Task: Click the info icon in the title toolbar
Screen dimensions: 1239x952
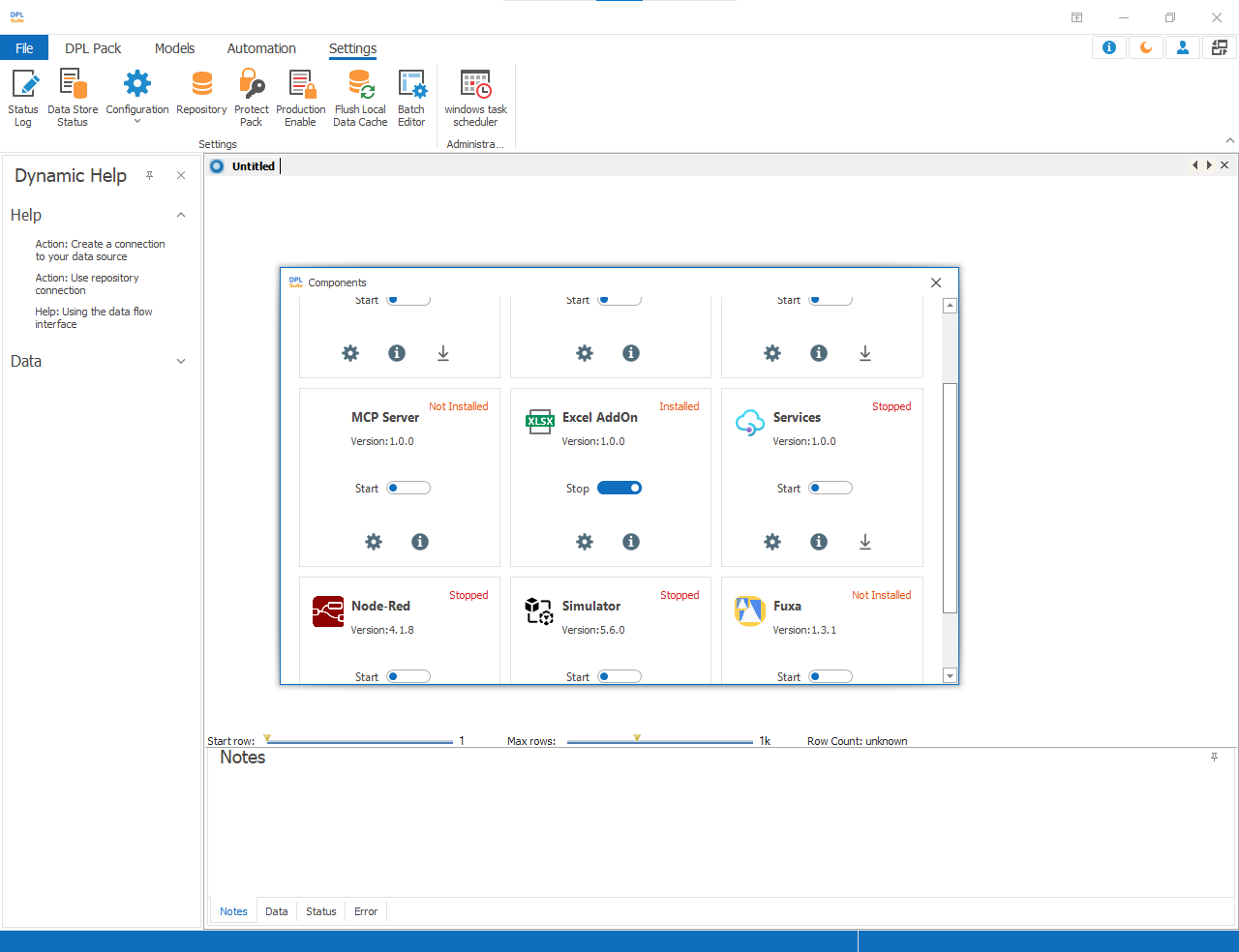Action: click(x=1109, y=47)
